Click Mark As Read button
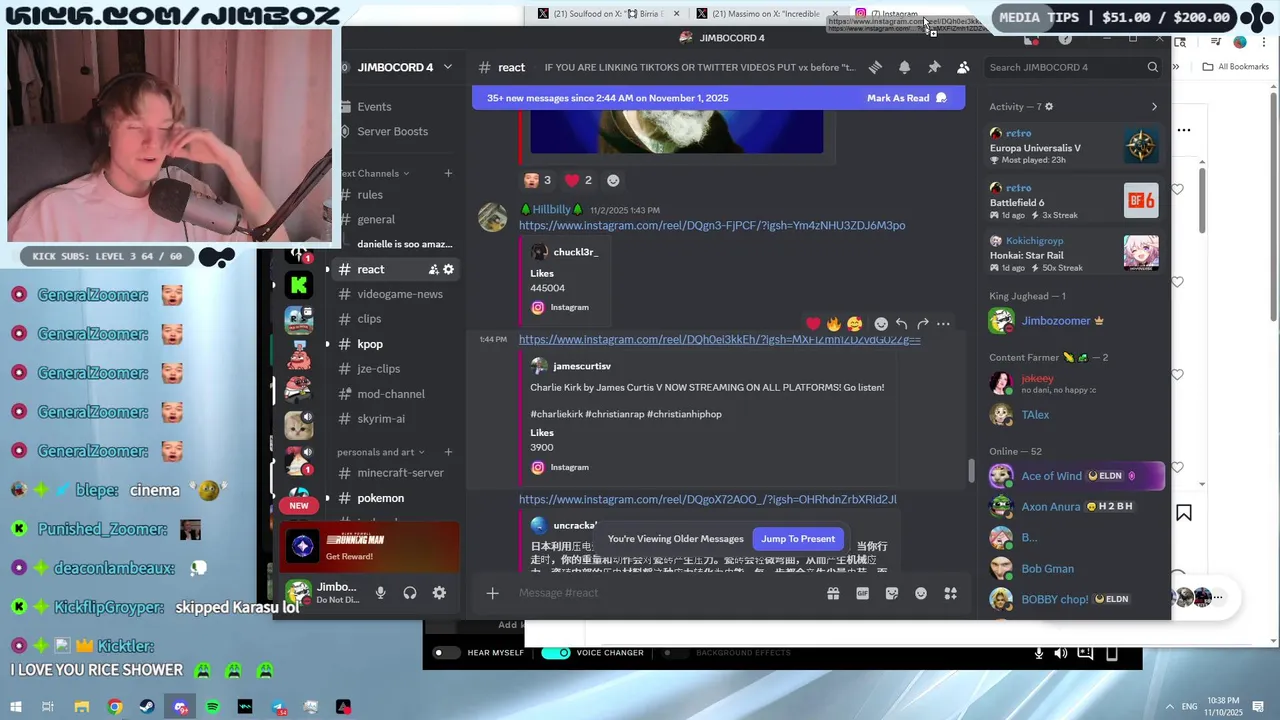Screen dimensions: 1280x720 [906, 98]
